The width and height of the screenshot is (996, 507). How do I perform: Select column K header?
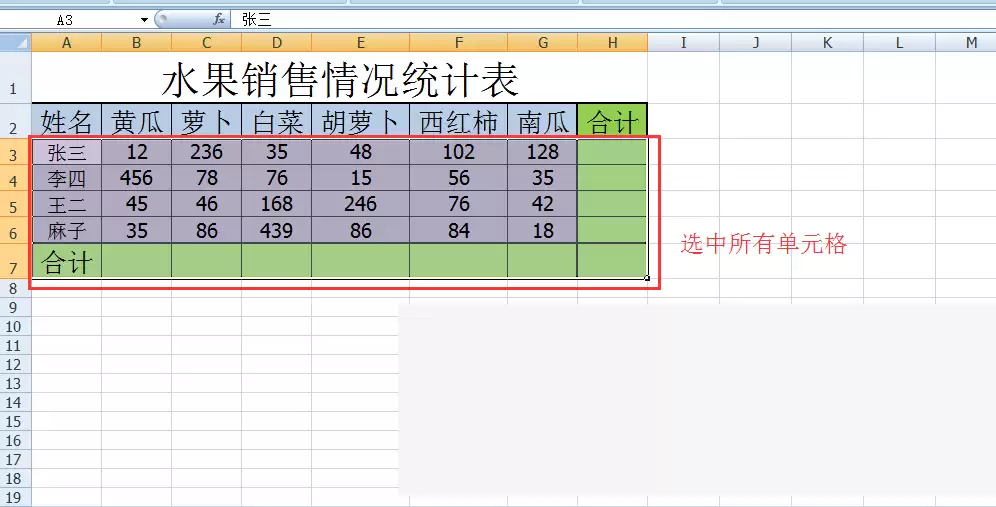[x=828, y=43]
